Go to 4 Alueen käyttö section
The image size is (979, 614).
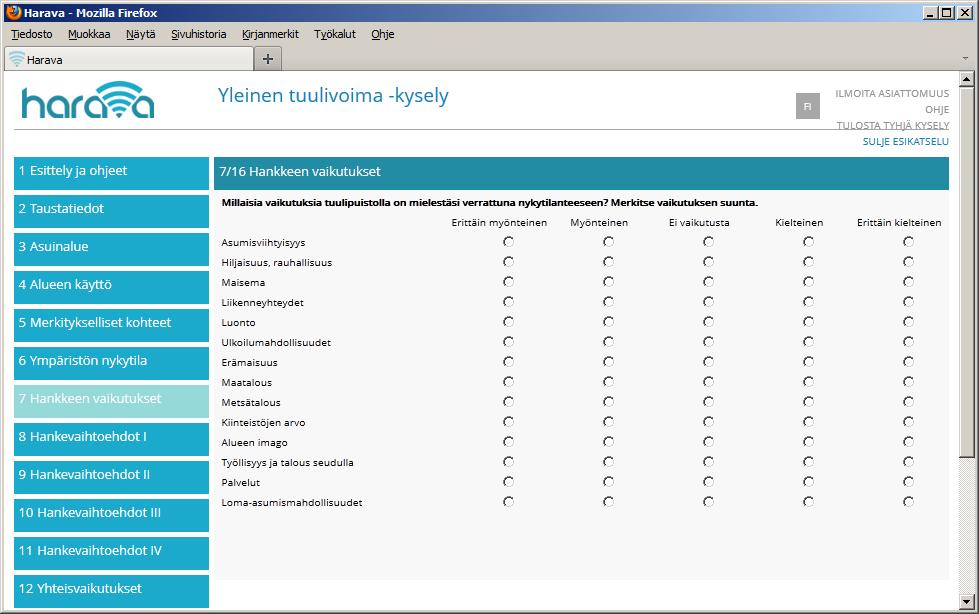(x=111, y=287)
